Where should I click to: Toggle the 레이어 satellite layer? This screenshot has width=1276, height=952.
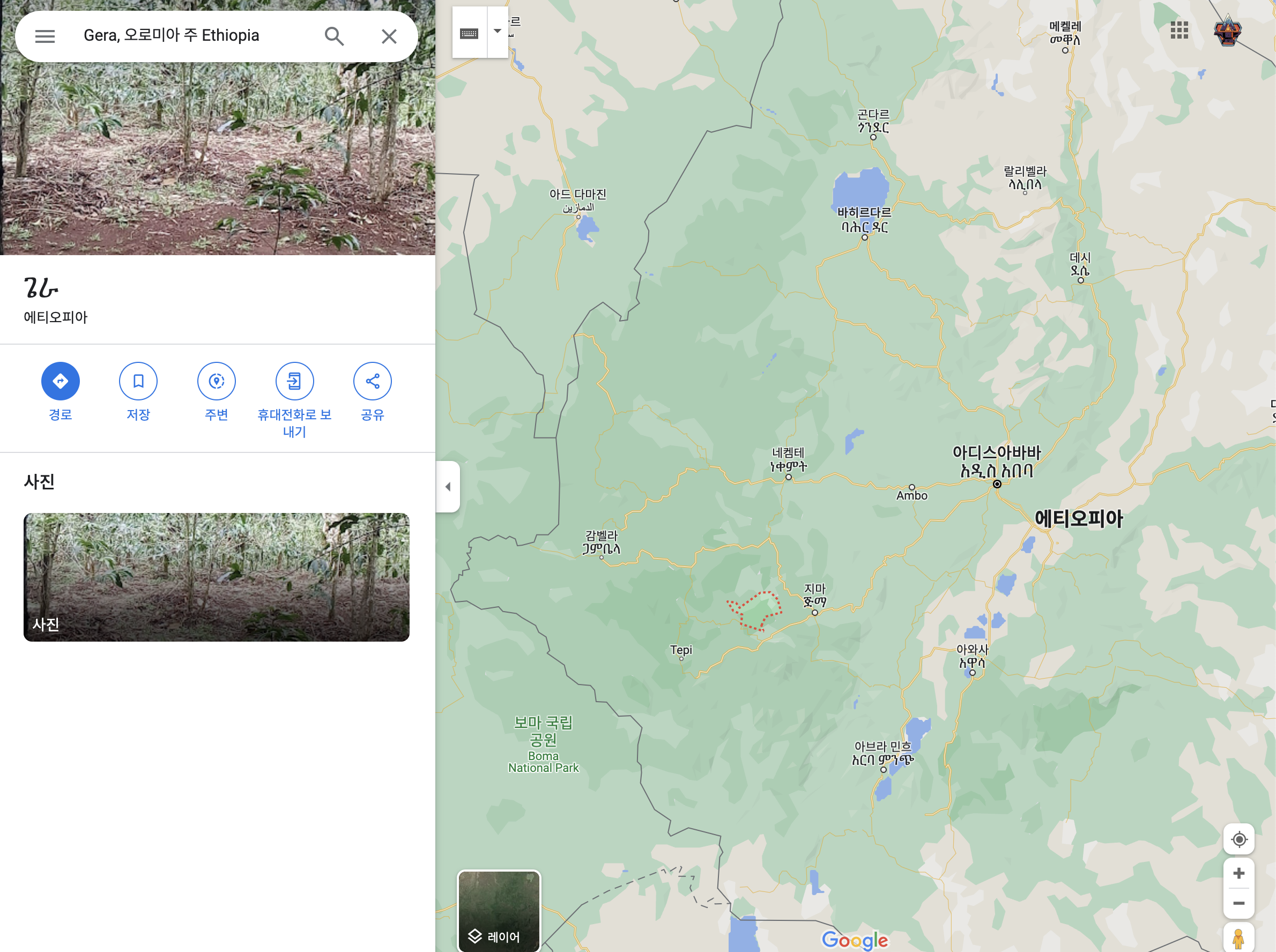pyautogui.click(x=499, y=911)
